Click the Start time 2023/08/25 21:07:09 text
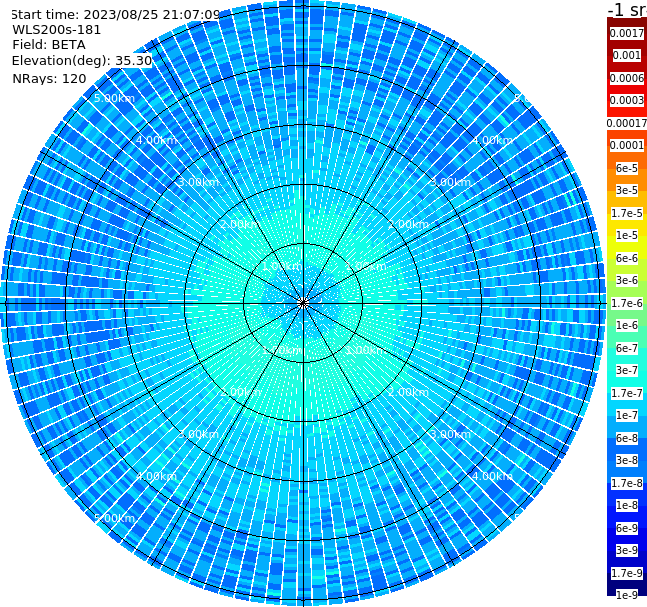Image resolution: width=647 pixels, height=607 pixels. point(115,14)
